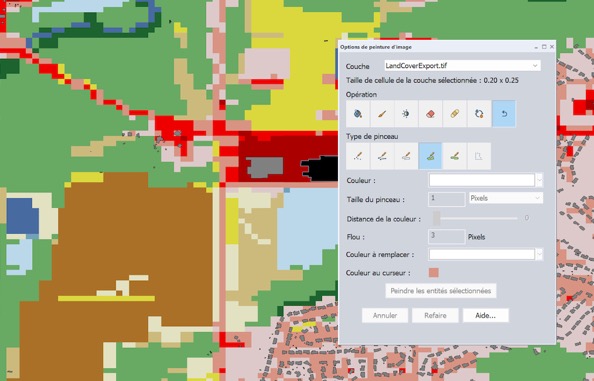
Task: Click the Taille du pinceau input field
Action: coord(447,199)
